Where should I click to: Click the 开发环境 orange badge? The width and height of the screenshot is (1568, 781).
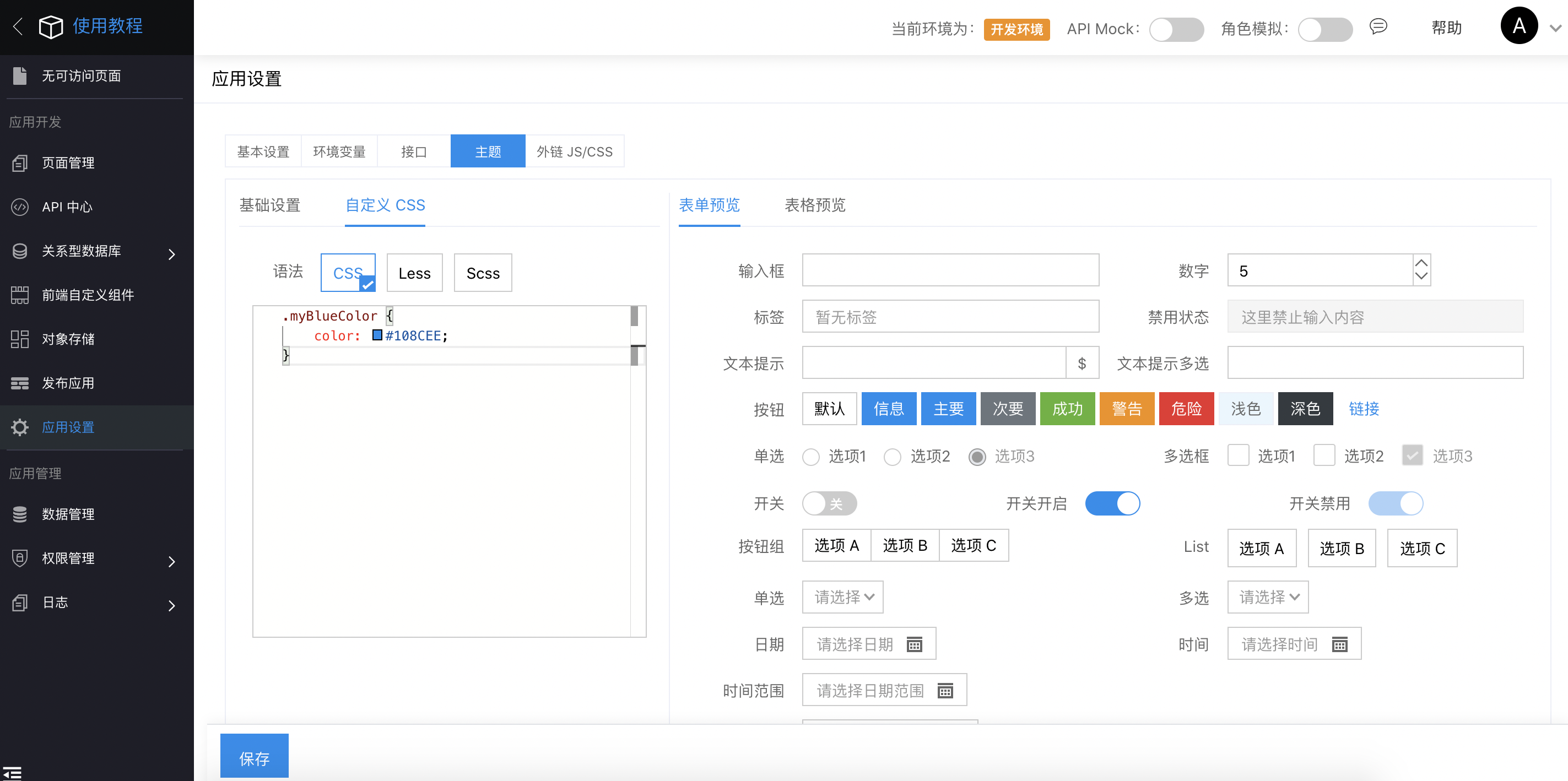click(x=1016, y=29)
